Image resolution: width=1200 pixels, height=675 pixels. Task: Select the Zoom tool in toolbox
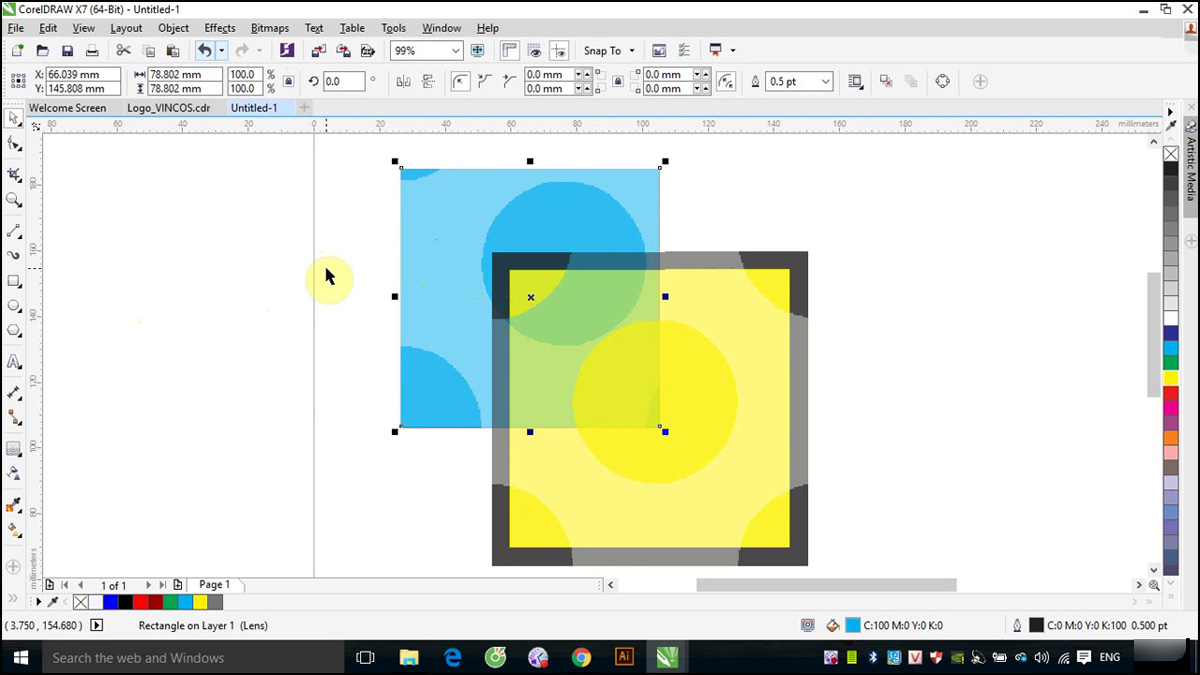14,200
